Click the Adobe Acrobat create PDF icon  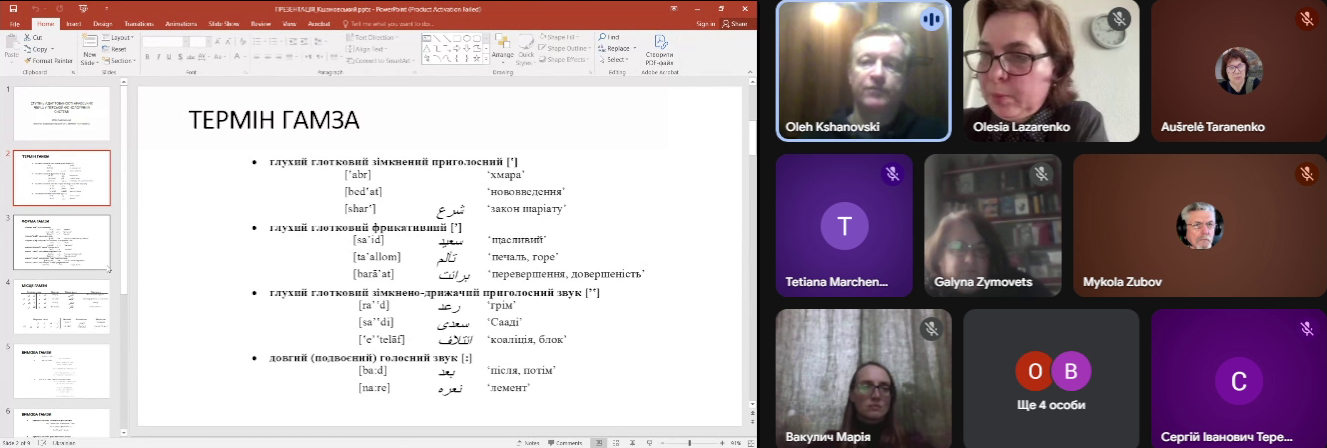(659, 50)
